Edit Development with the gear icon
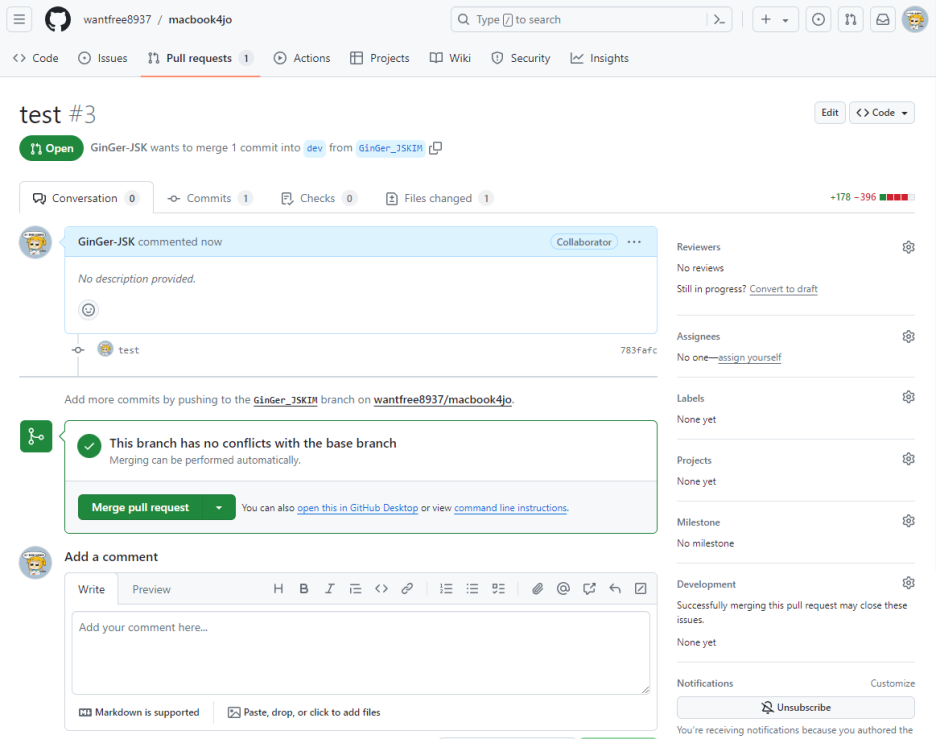This screenshot has width=936, height=739. 908,583
